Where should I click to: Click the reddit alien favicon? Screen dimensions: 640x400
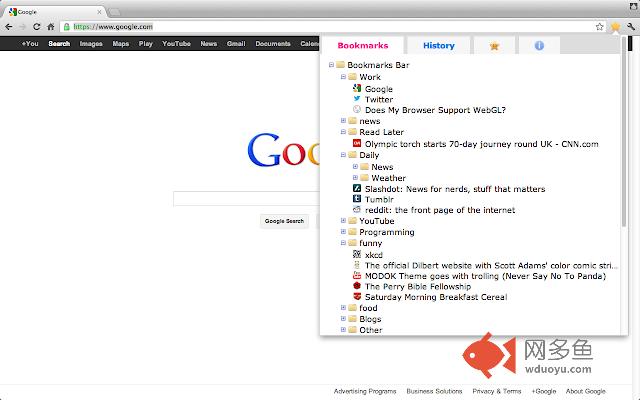(x=357, y=209)
